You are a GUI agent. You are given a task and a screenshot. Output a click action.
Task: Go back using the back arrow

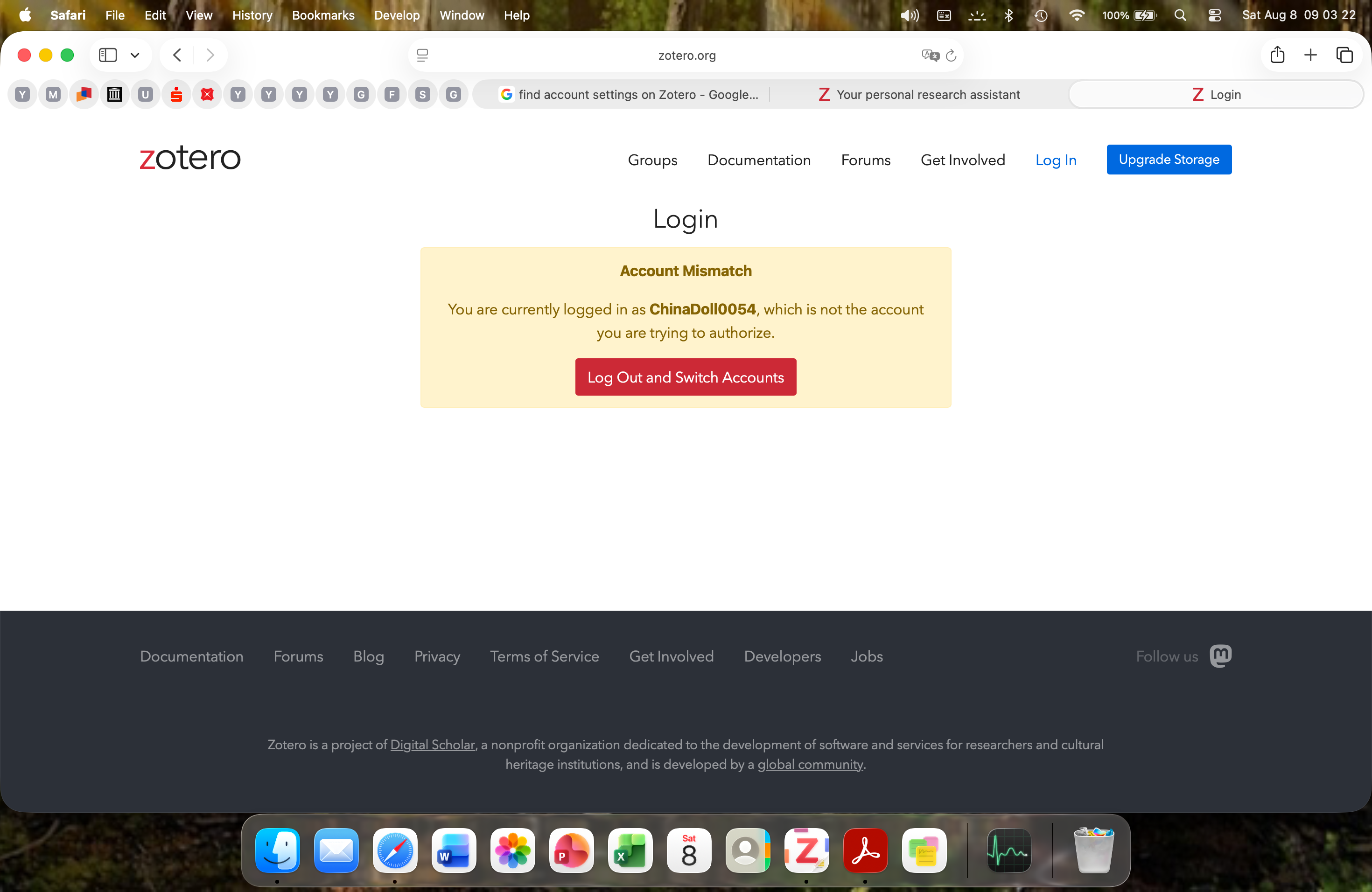177,56
